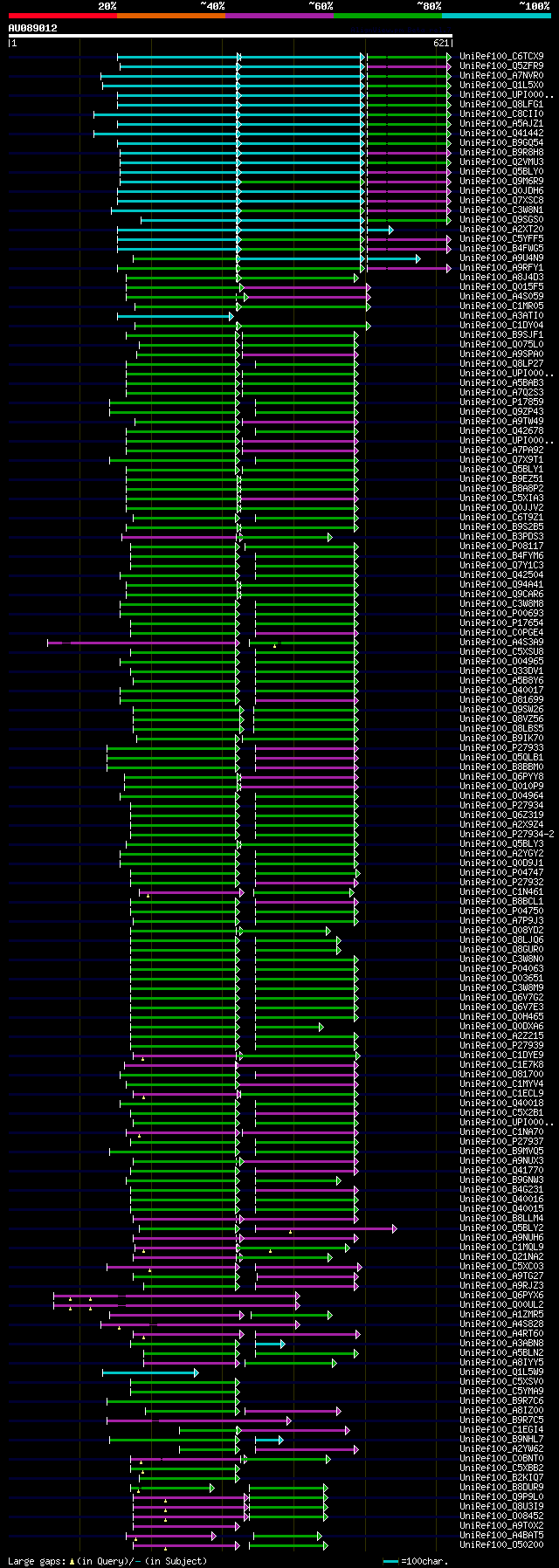Select hit label UniRef100_C1DY04
The height and width of the screenshot is (1568, 559).
tap(501, 326)
